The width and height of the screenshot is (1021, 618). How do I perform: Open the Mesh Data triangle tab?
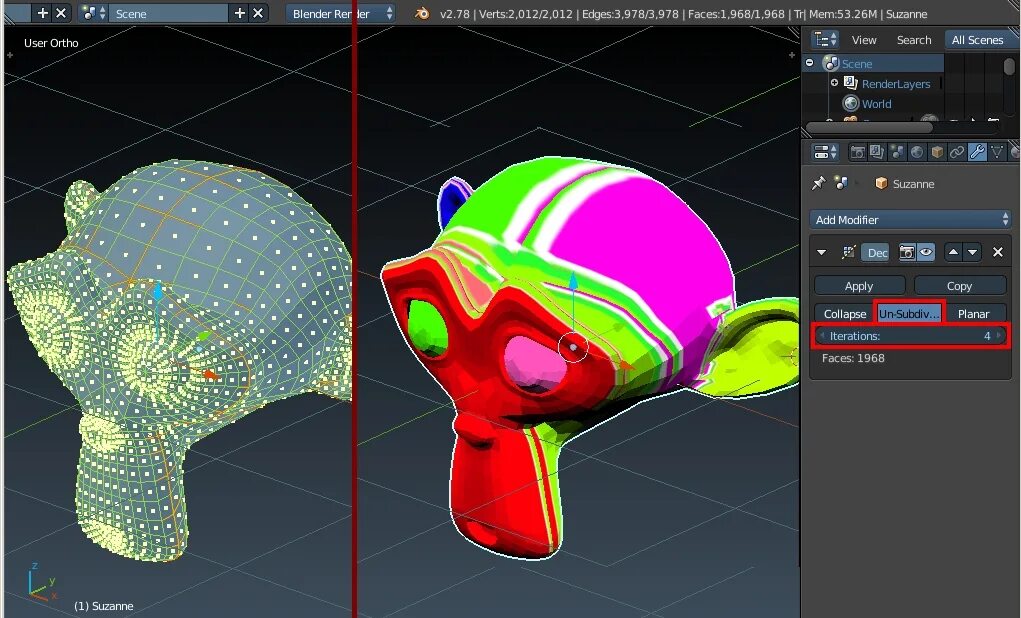point(996,152)
